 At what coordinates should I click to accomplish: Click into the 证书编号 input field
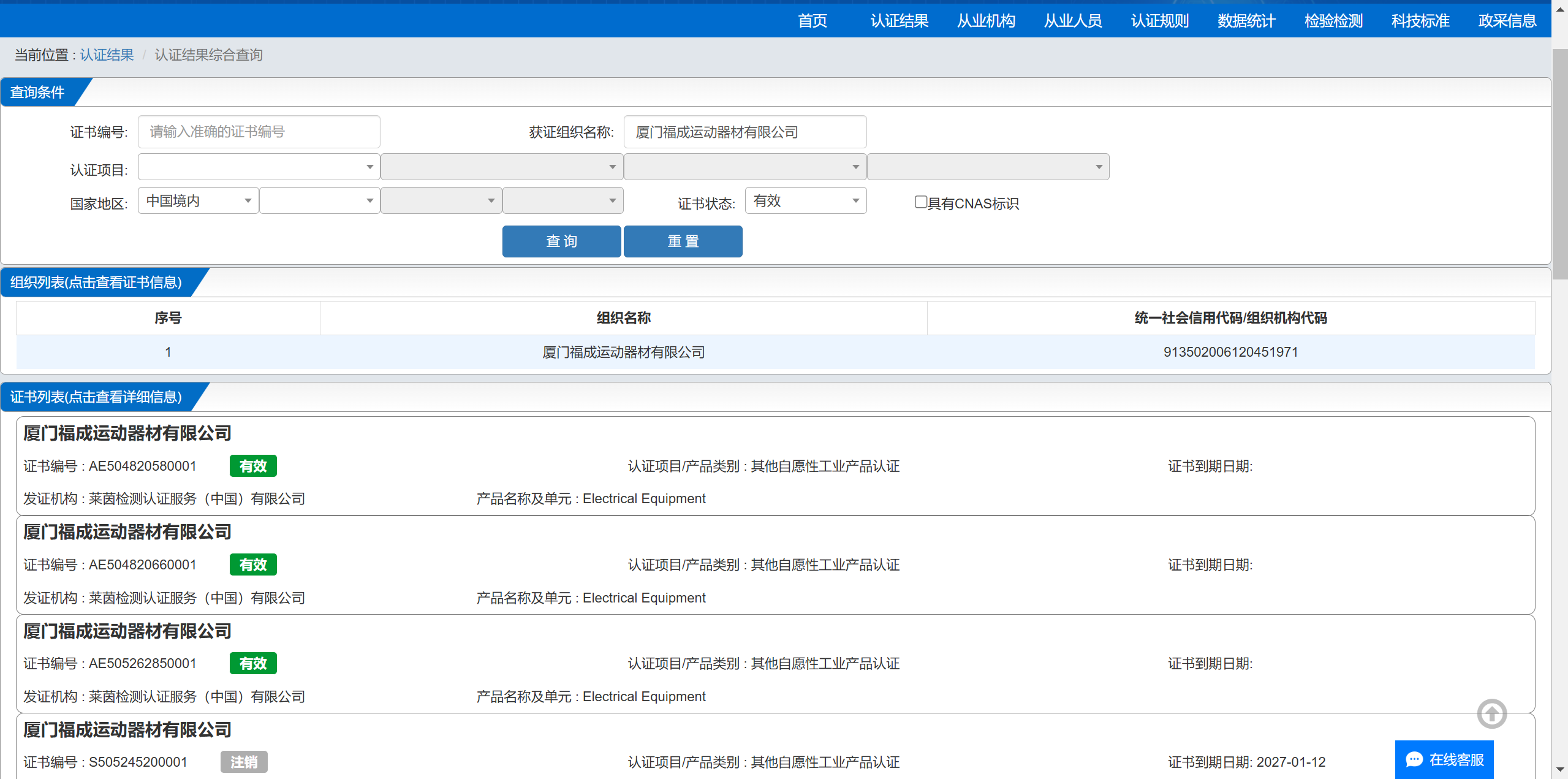pyautogui.click(x=259, y=132)
